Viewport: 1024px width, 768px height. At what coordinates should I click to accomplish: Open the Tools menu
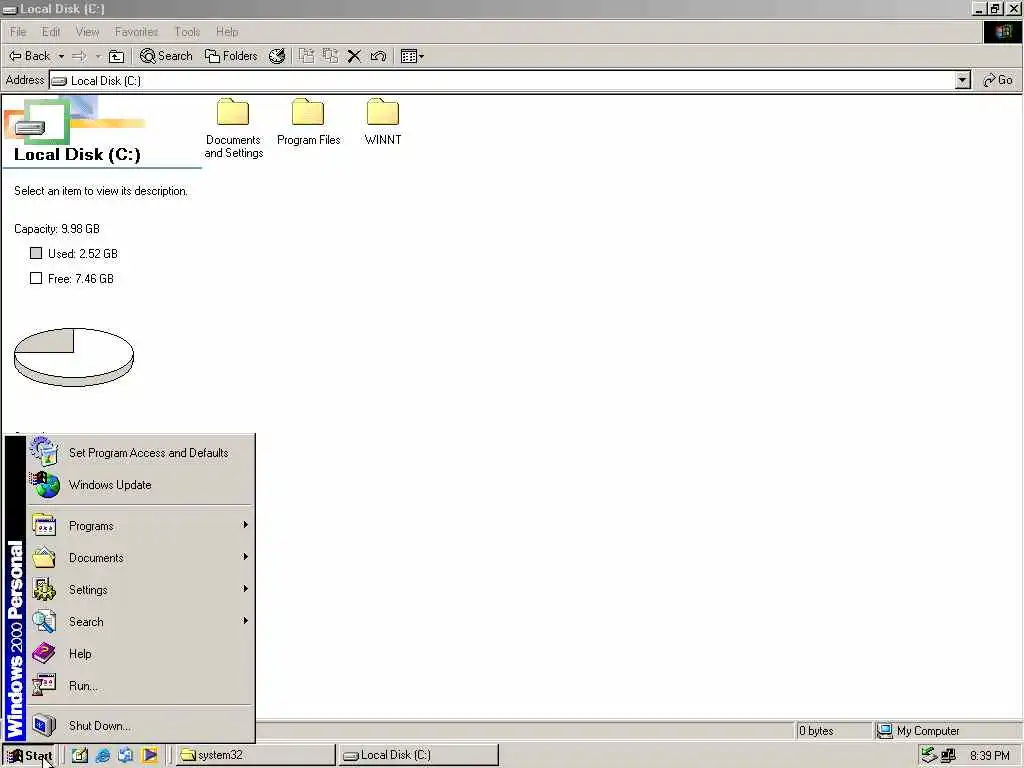pos(187,32)
